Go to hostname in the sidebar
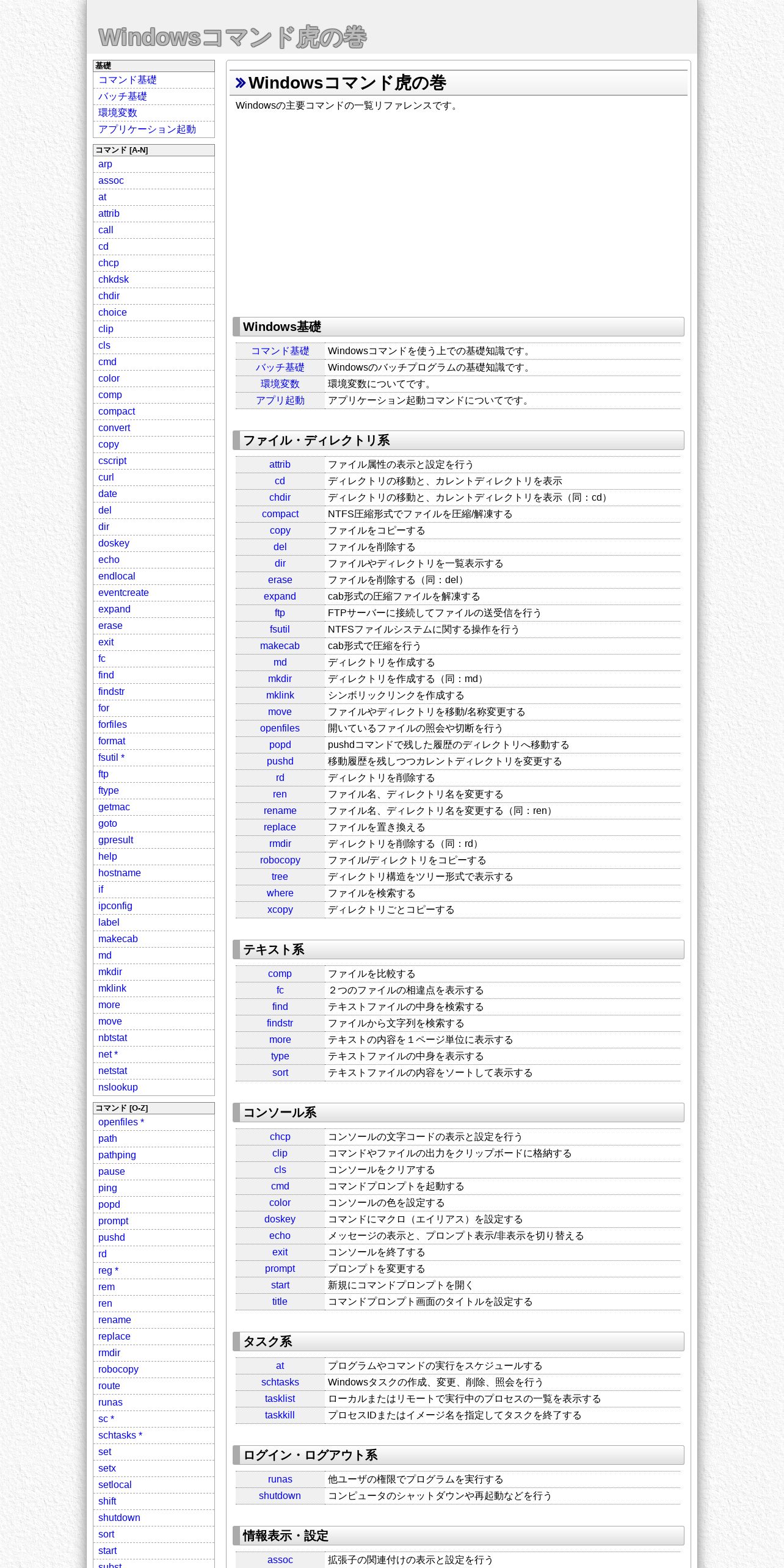 click(x=119, y=873)
